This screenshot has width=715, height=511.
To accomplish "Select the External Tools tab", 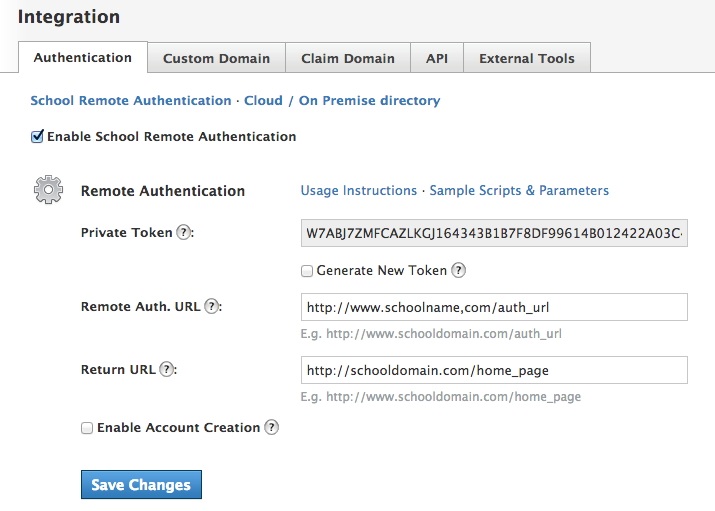I will (x=526, y=58).
